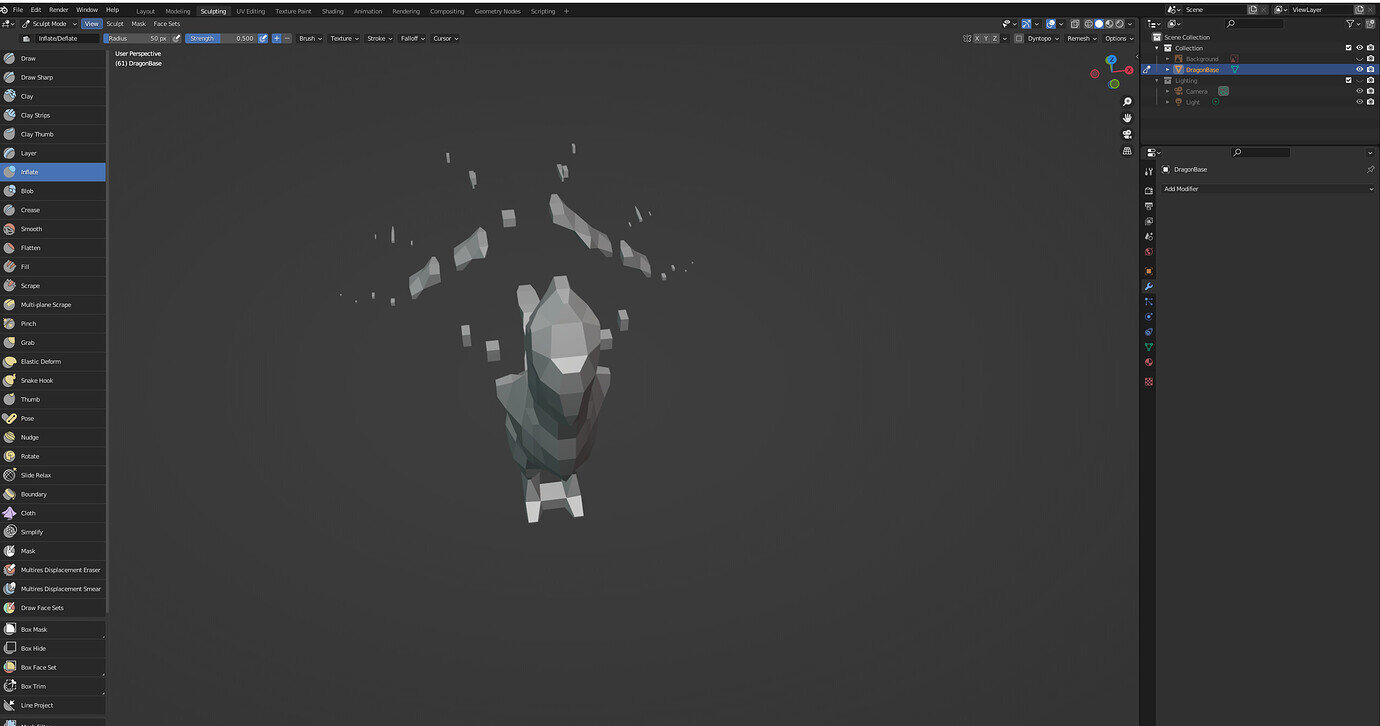Select the Elastic Deform brush
This screenshot has width=1380, height=726.
click(x=53, y=361)
